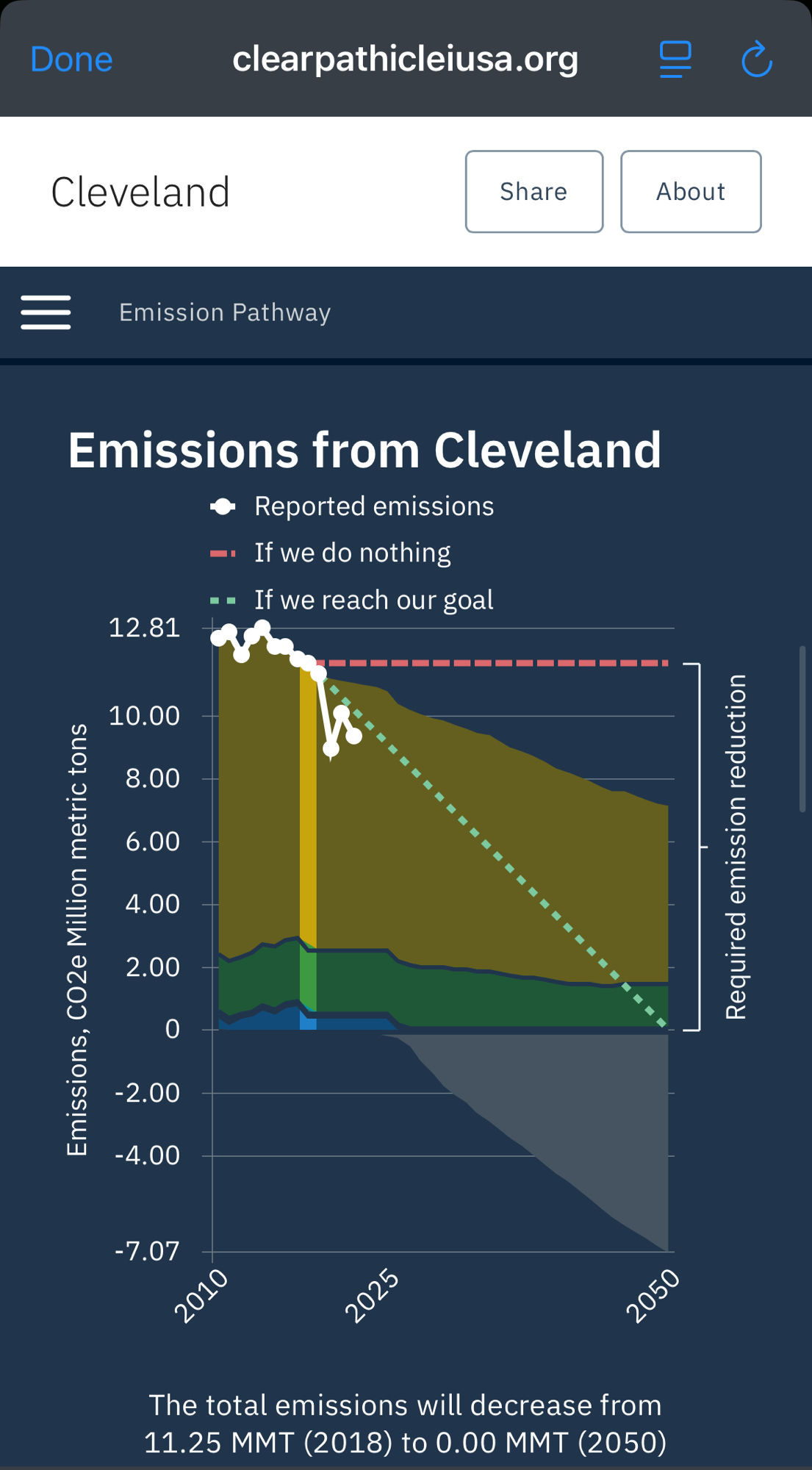Select the Emission Pathway section label
812x1470 pixels.
coord(225,312)
